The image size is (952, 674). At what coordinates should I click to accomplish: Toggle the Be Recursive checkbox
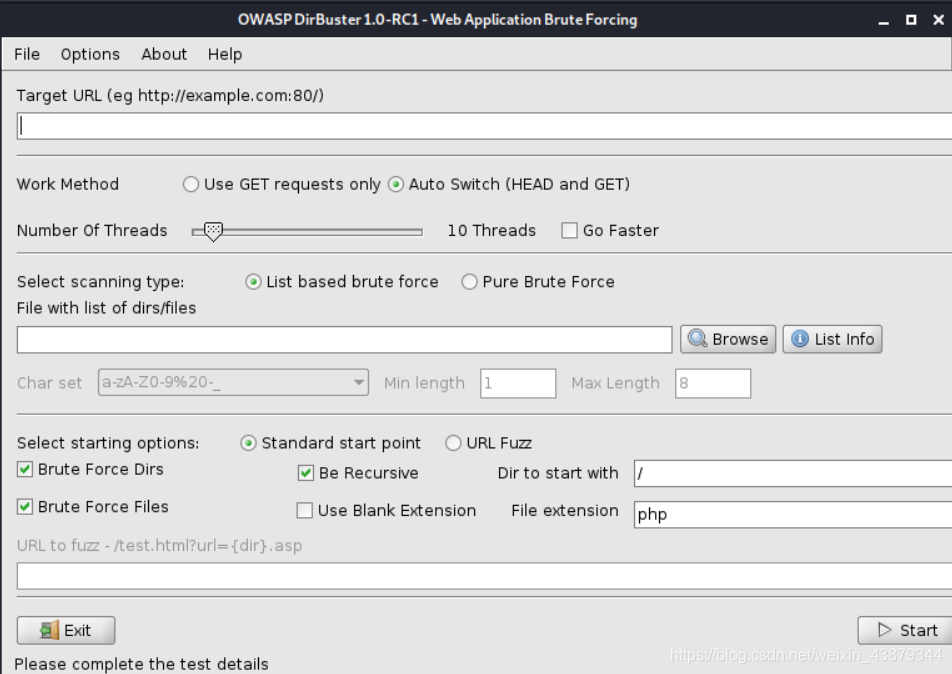click(306, 473)
